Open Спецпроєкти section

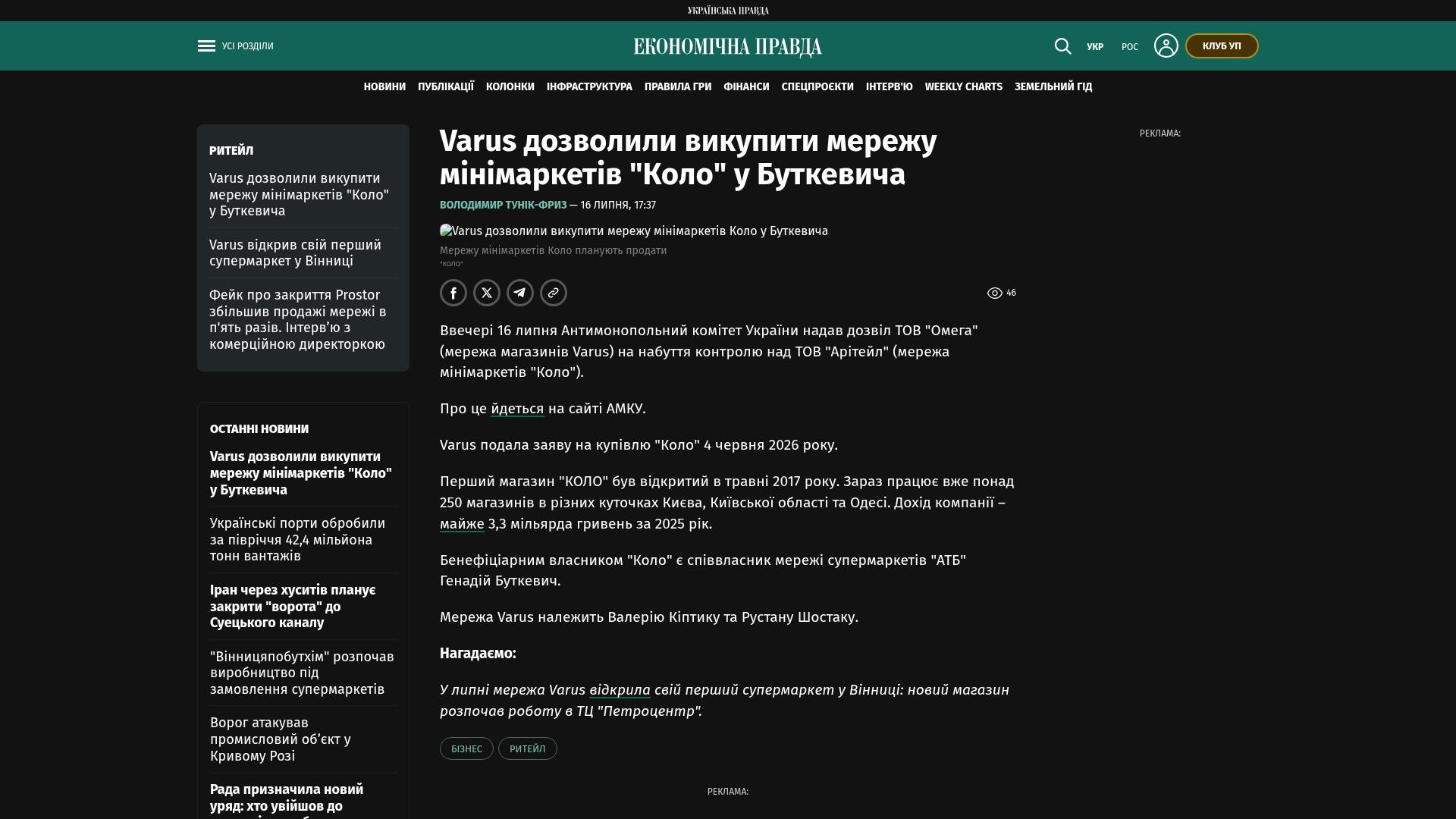pyautogui.click(x=817, y=87)
